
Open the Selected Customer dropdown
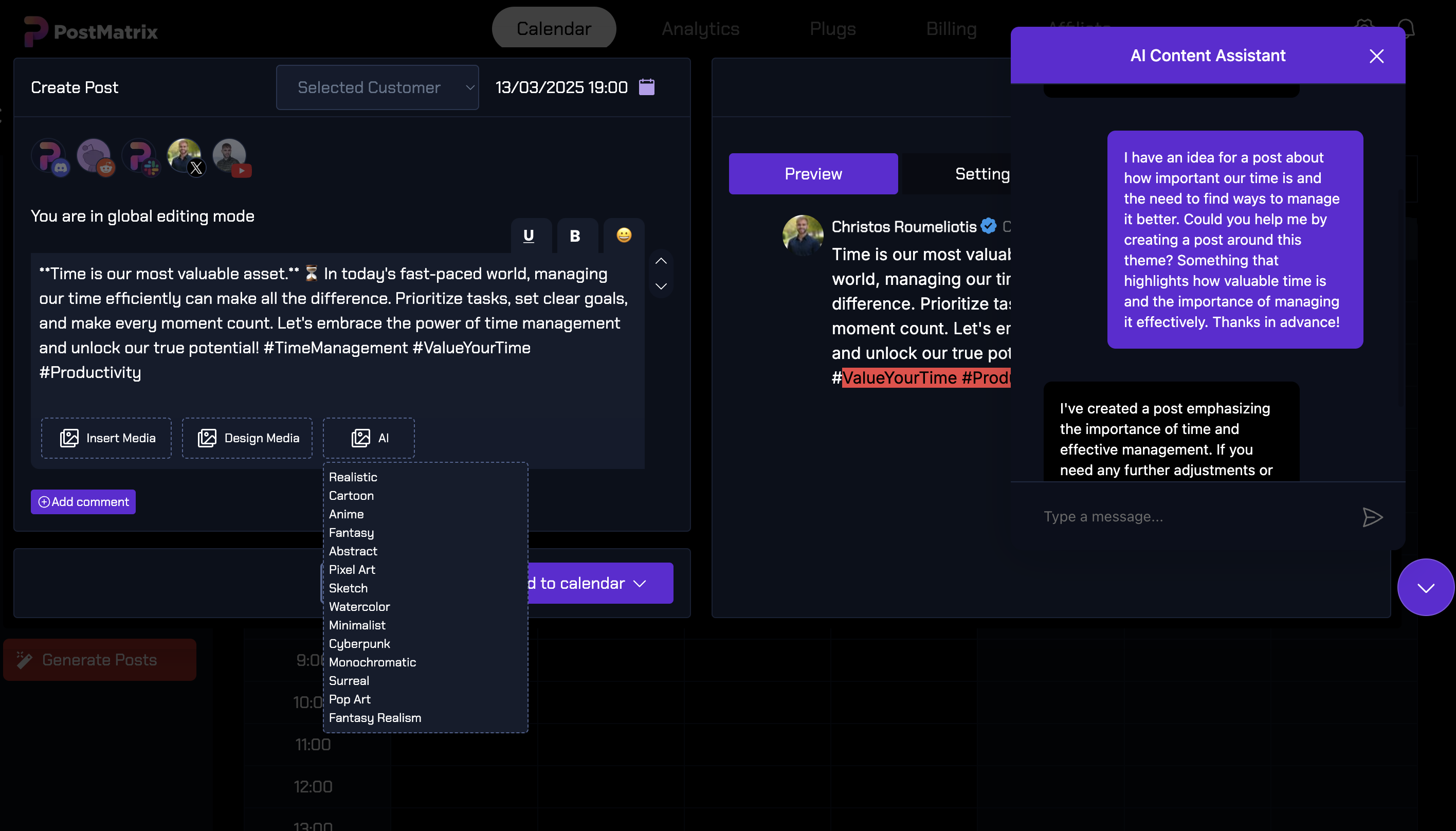point(376,87)
